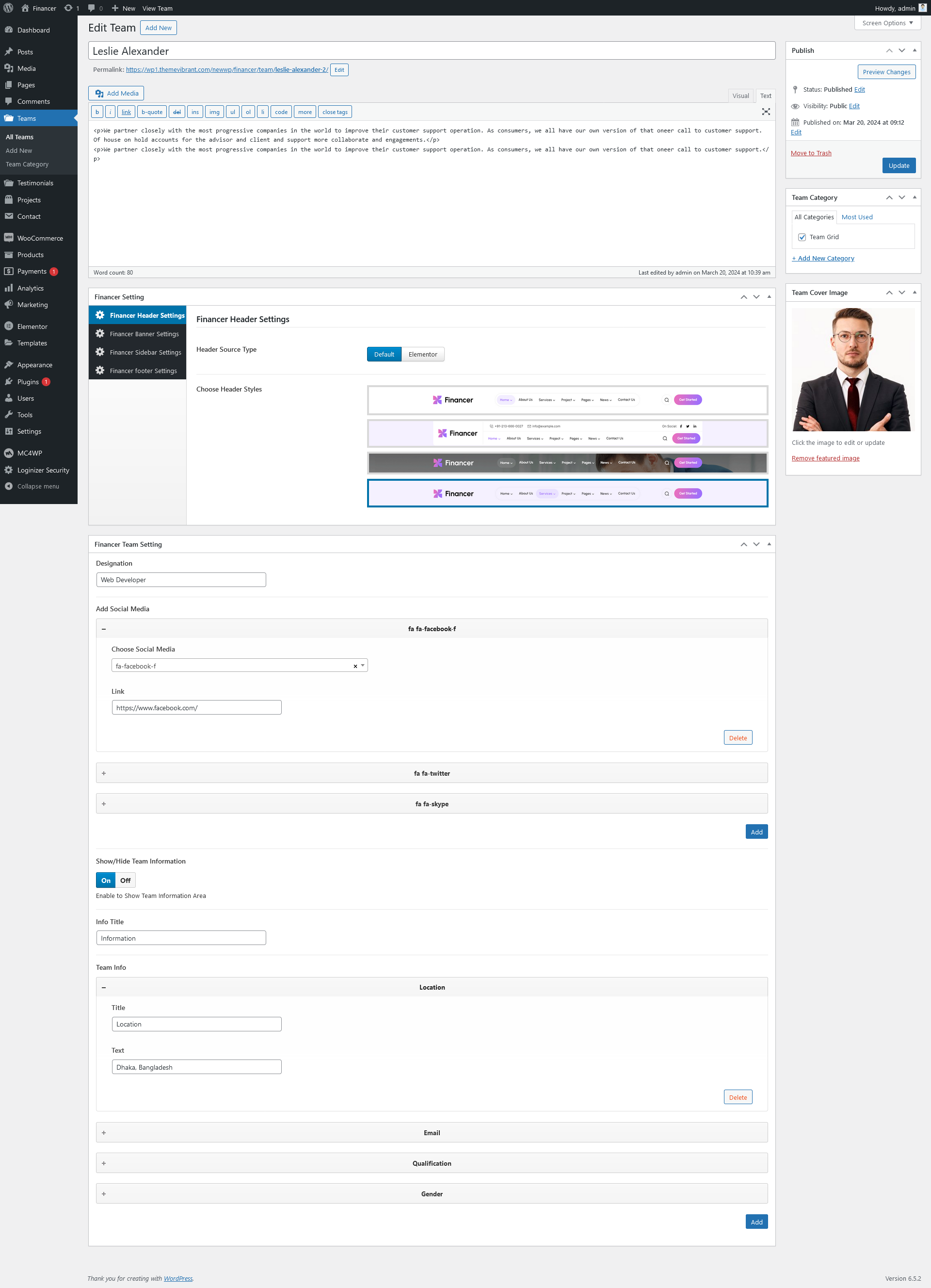
Task: Click the WordPress logo in admin bar
Action: [x=8, y=8]
